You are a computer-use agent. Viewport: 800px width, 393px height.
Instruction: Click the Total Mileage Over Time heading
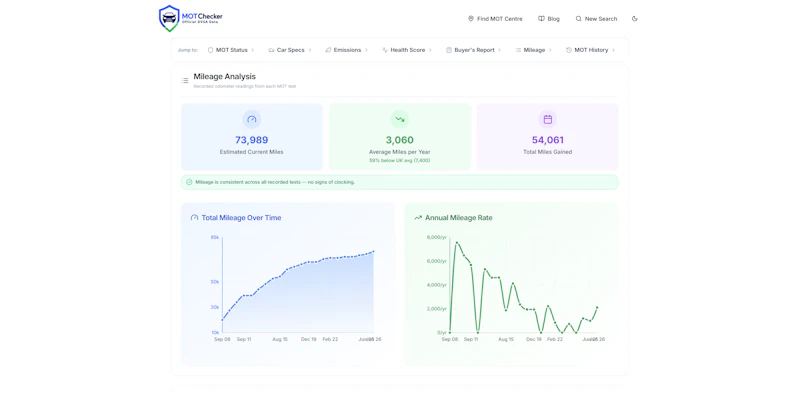point(241,217)
